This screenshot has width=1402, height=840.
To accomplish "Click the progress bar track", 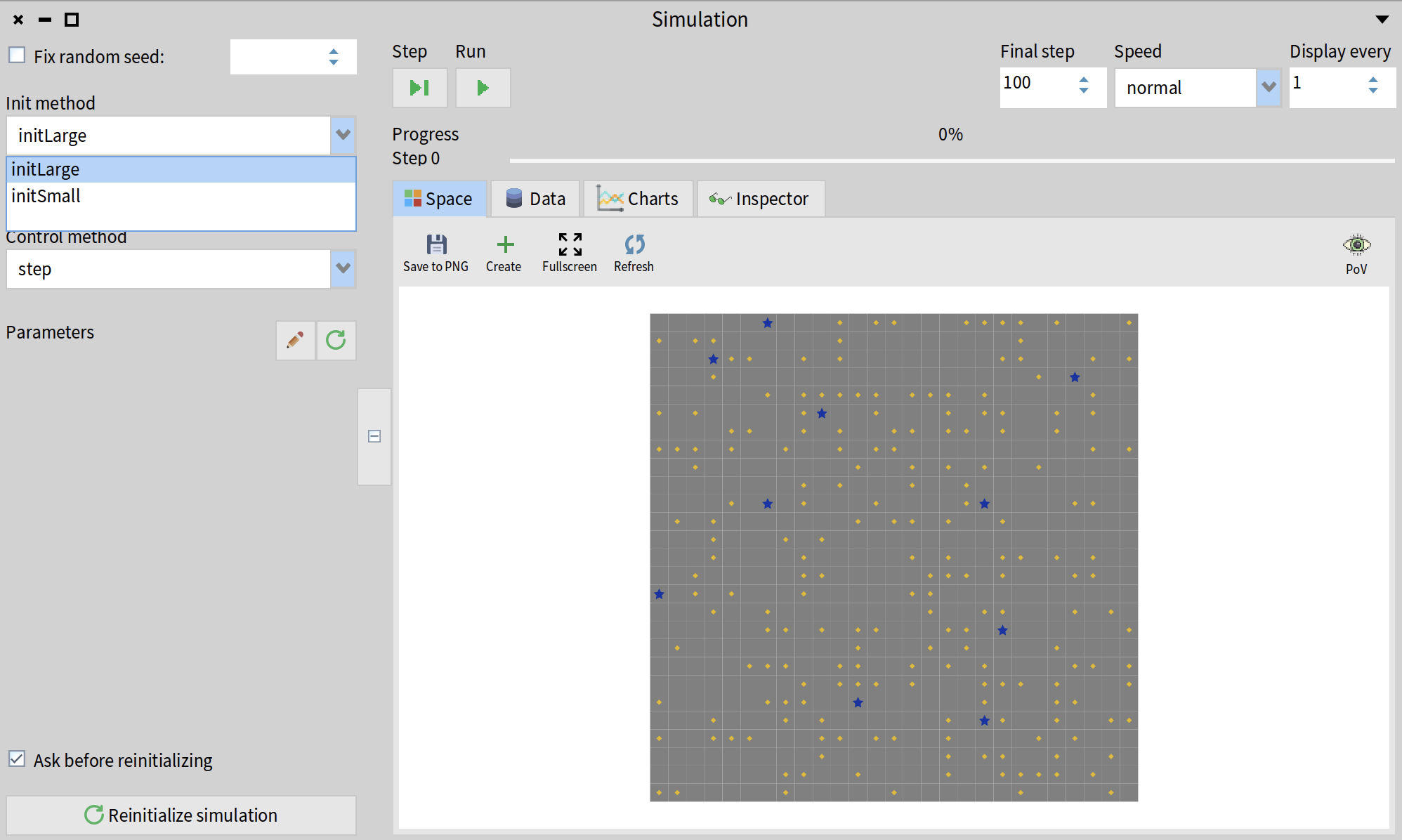I will point(951,161).
